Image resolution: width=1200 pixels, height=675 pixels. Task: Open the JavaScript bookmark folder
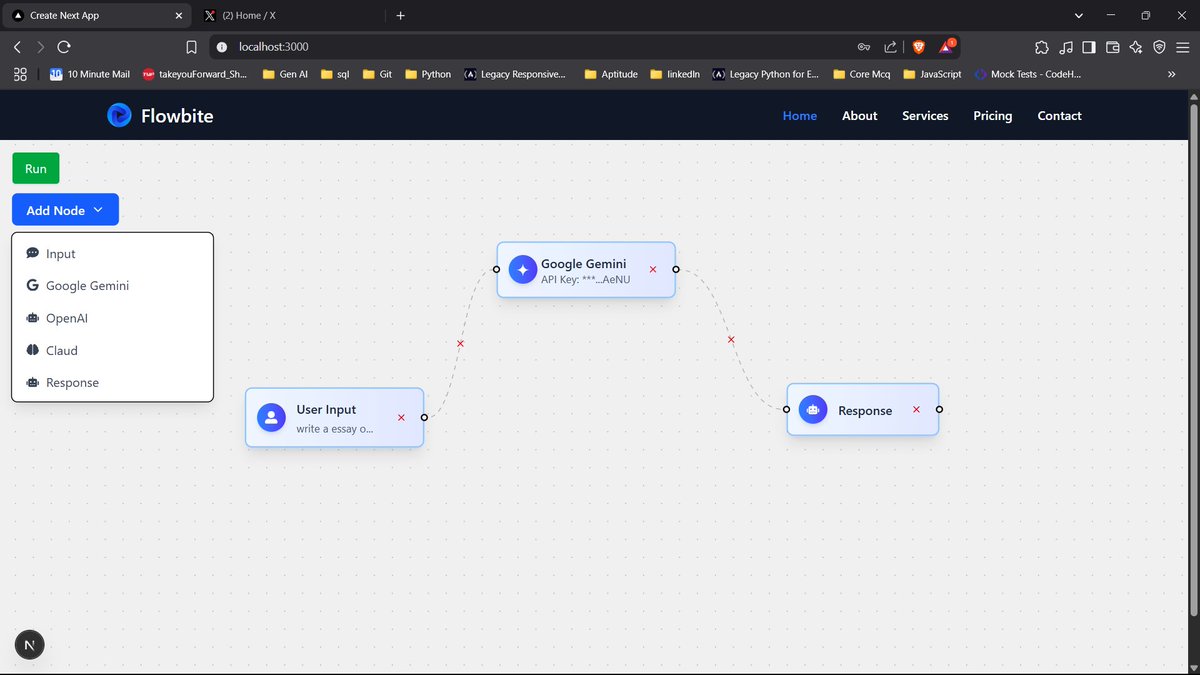tap(932, 74)
